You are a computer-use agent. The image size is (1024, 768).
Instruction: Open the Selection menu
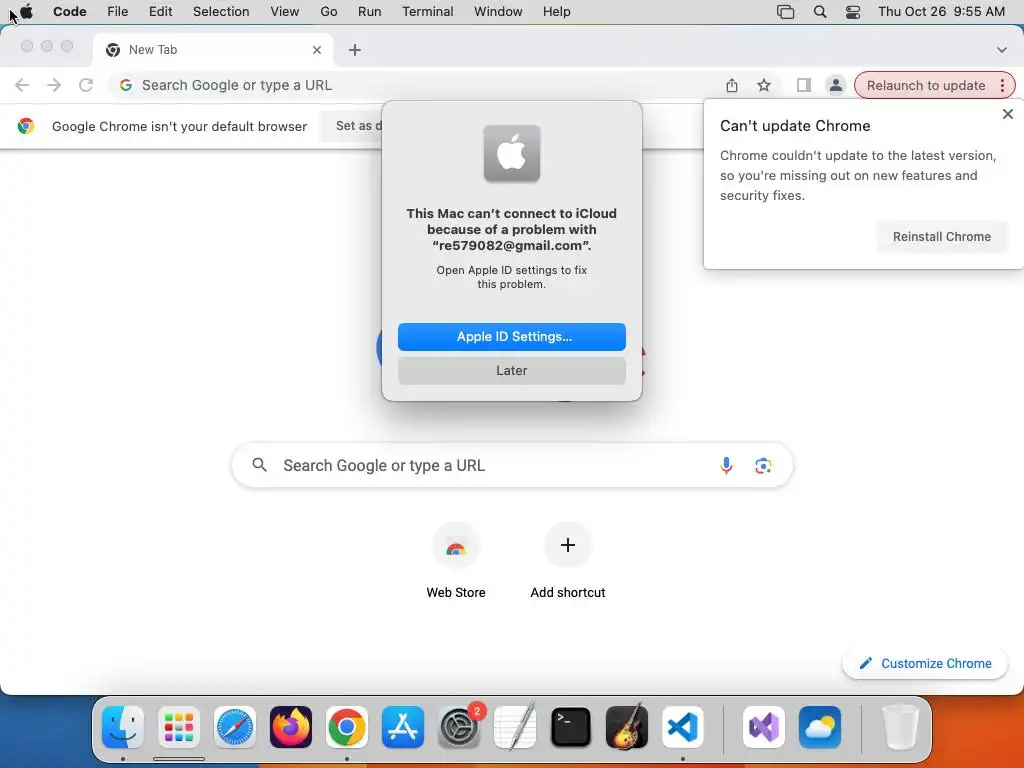click(x=221, y=12)
